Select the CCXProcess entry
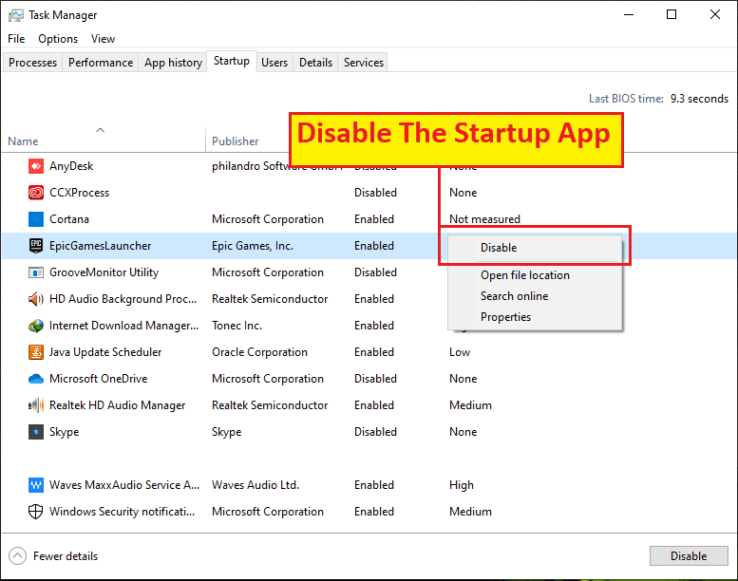The width and height of the screenshot is (738, 581). coord(79,193)
